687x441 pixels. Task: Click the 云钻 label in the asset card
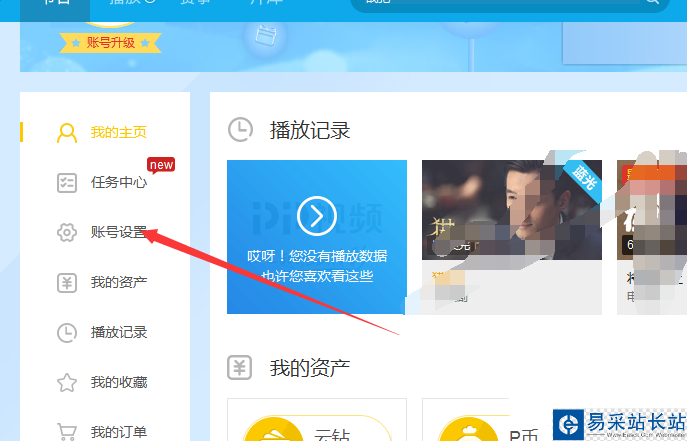tap(332, 434)
